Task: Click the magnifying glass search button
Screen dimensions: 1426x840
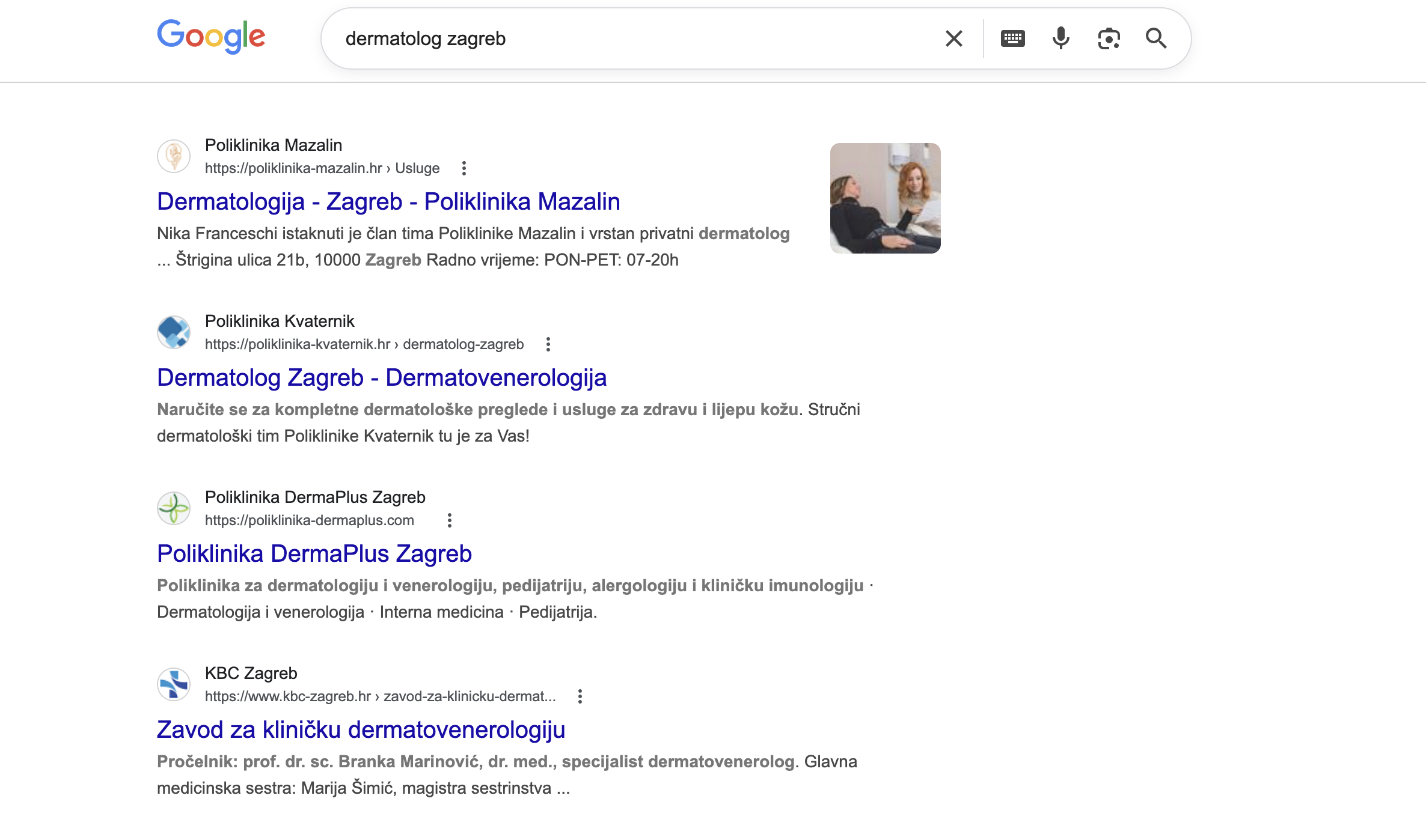Action: pos(1155,38)
